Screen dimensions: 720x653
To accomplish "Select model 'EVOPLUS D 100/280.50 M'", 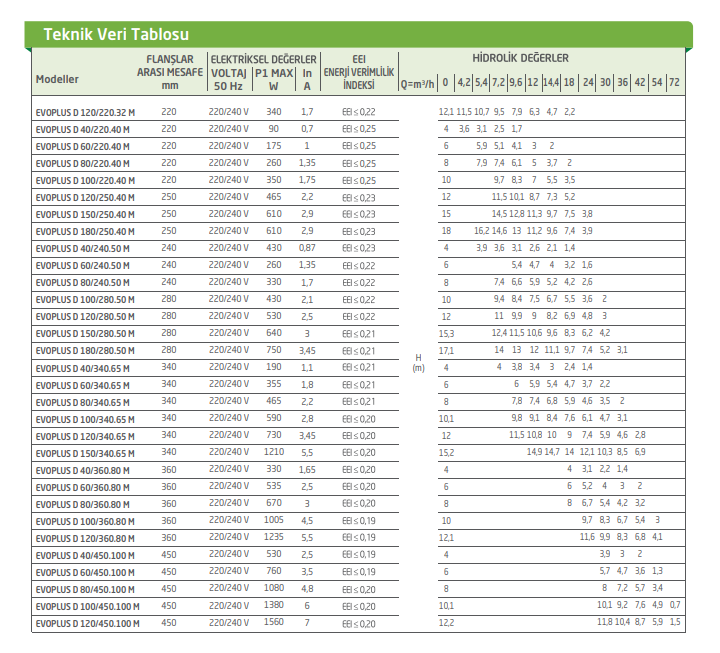I will (85, 299).
